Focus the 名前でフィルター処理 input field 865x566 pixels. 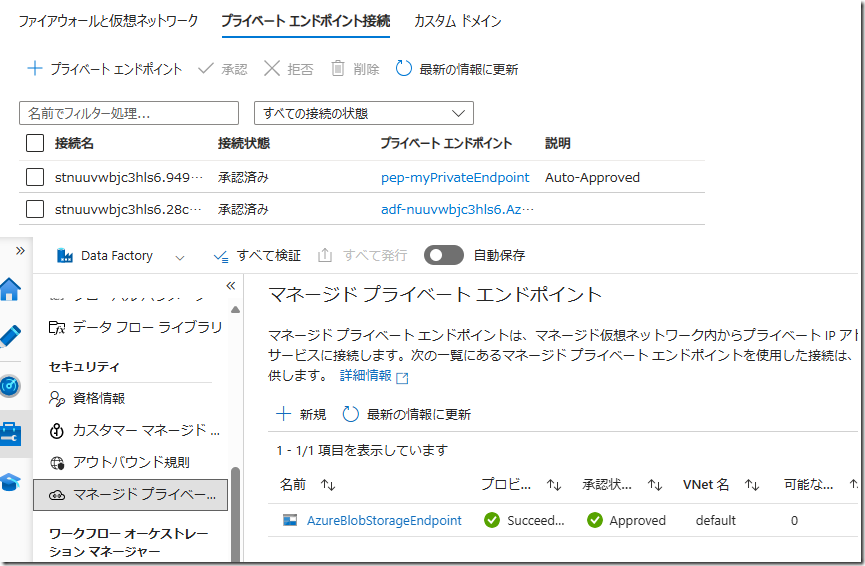pos(129,113)
